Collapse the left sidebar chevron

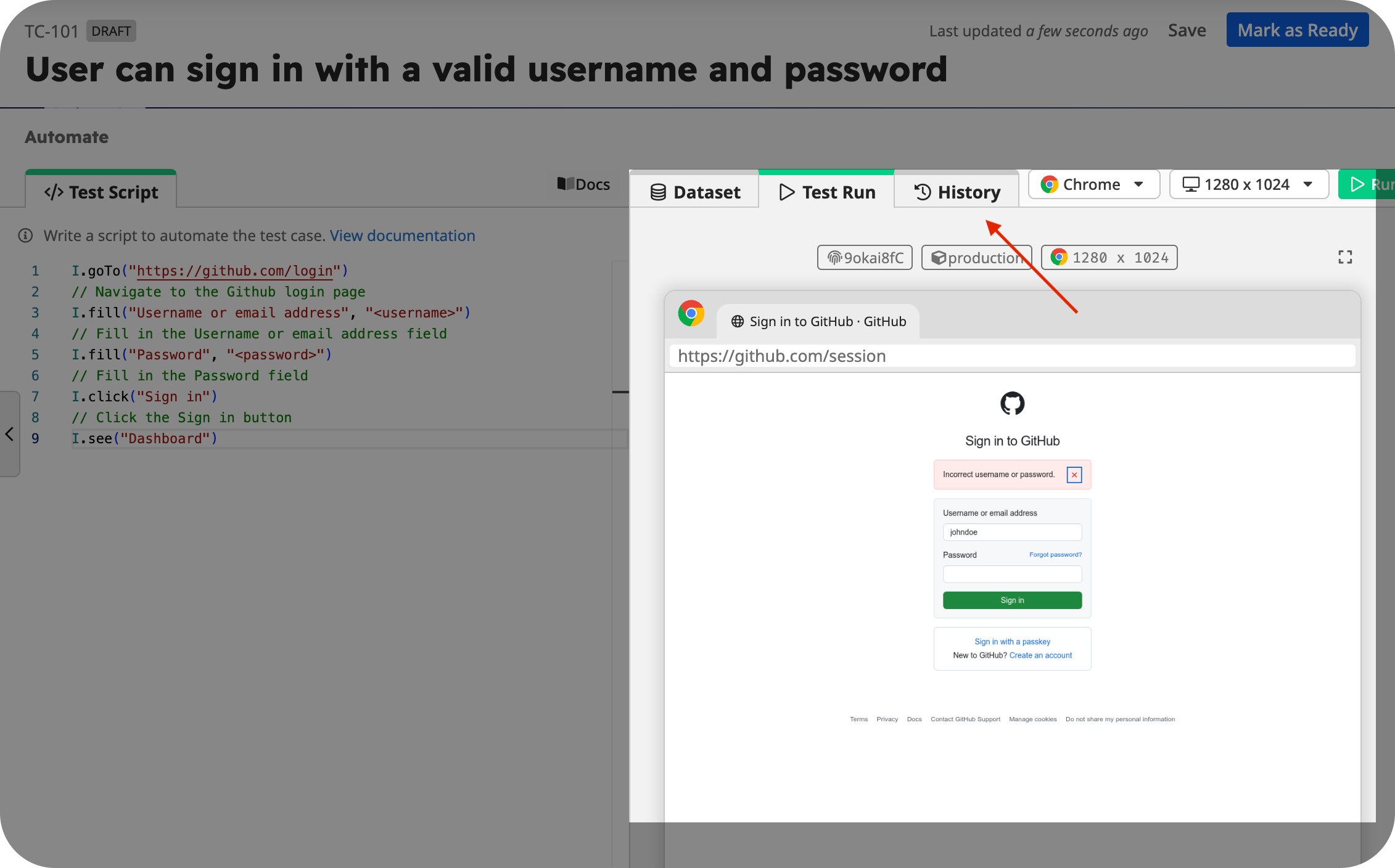9,434
